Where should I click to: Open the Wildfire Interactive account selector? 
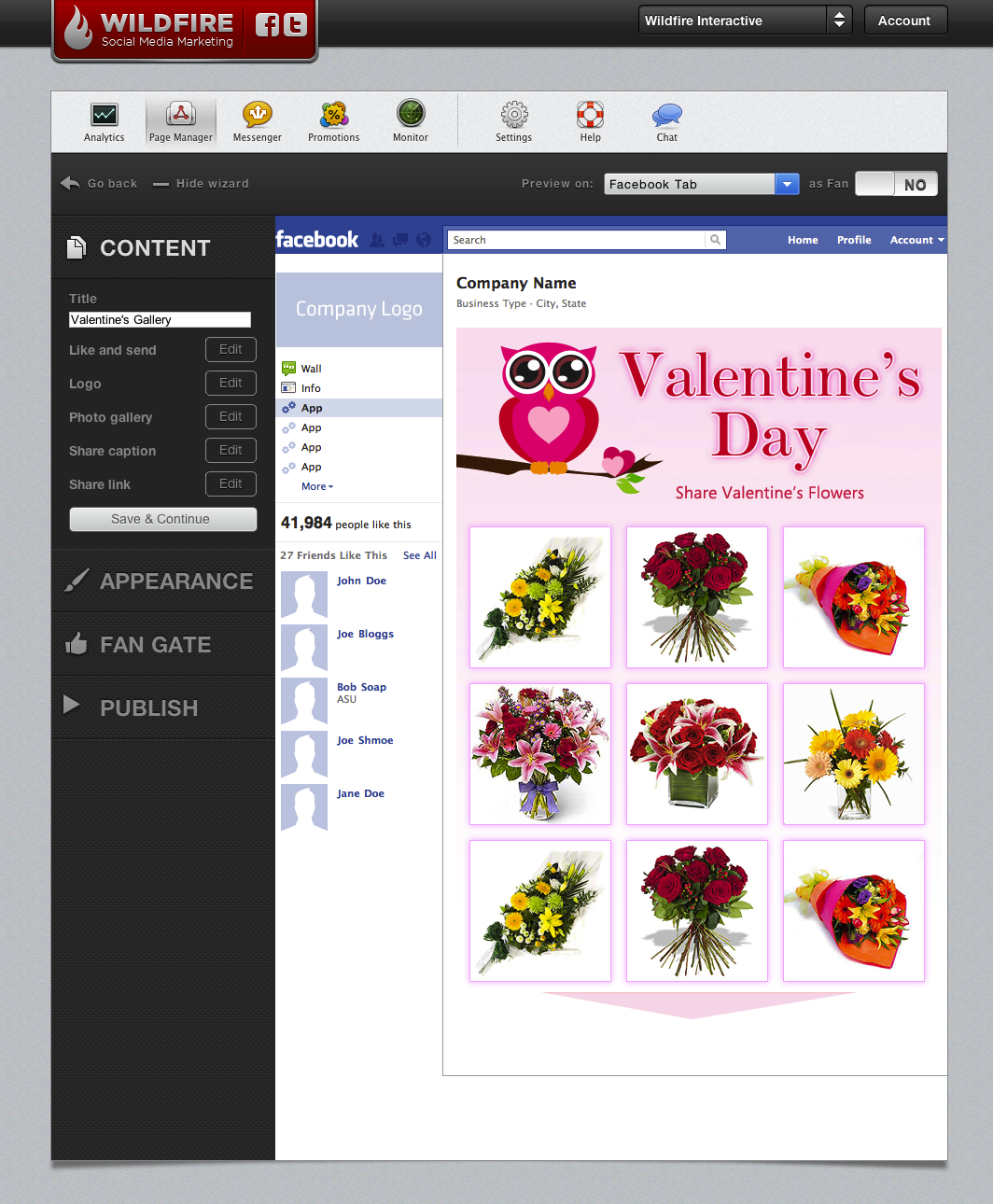[x=745, y=21]
